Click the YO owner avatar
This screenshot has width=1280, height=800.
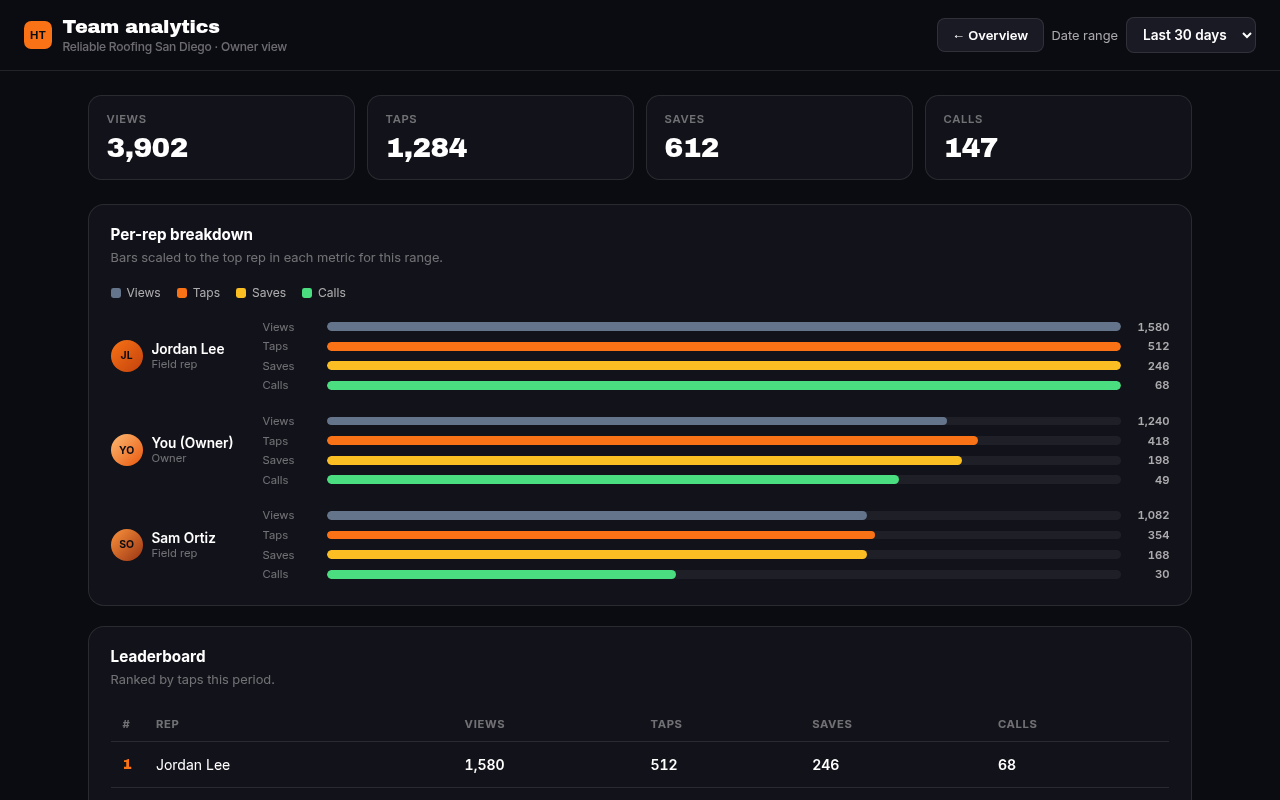pyautogui.click(x=127, y=450)
